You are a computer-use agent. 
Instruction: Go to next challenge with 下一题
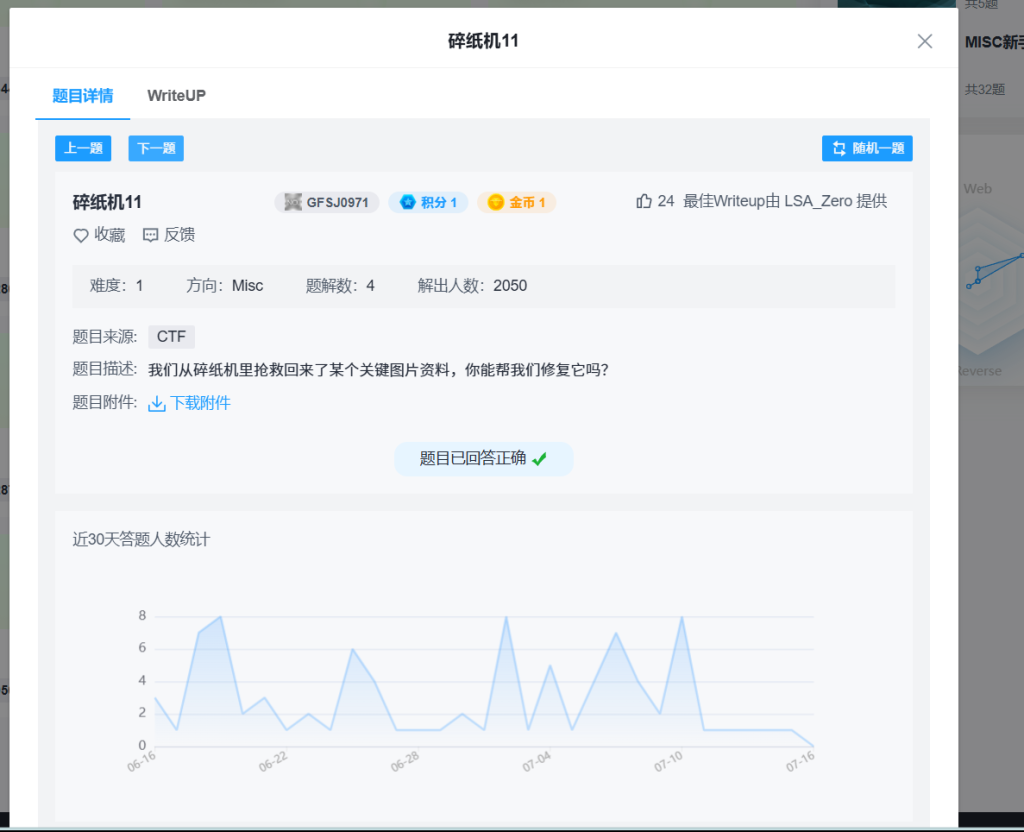(x=156, y=148)
